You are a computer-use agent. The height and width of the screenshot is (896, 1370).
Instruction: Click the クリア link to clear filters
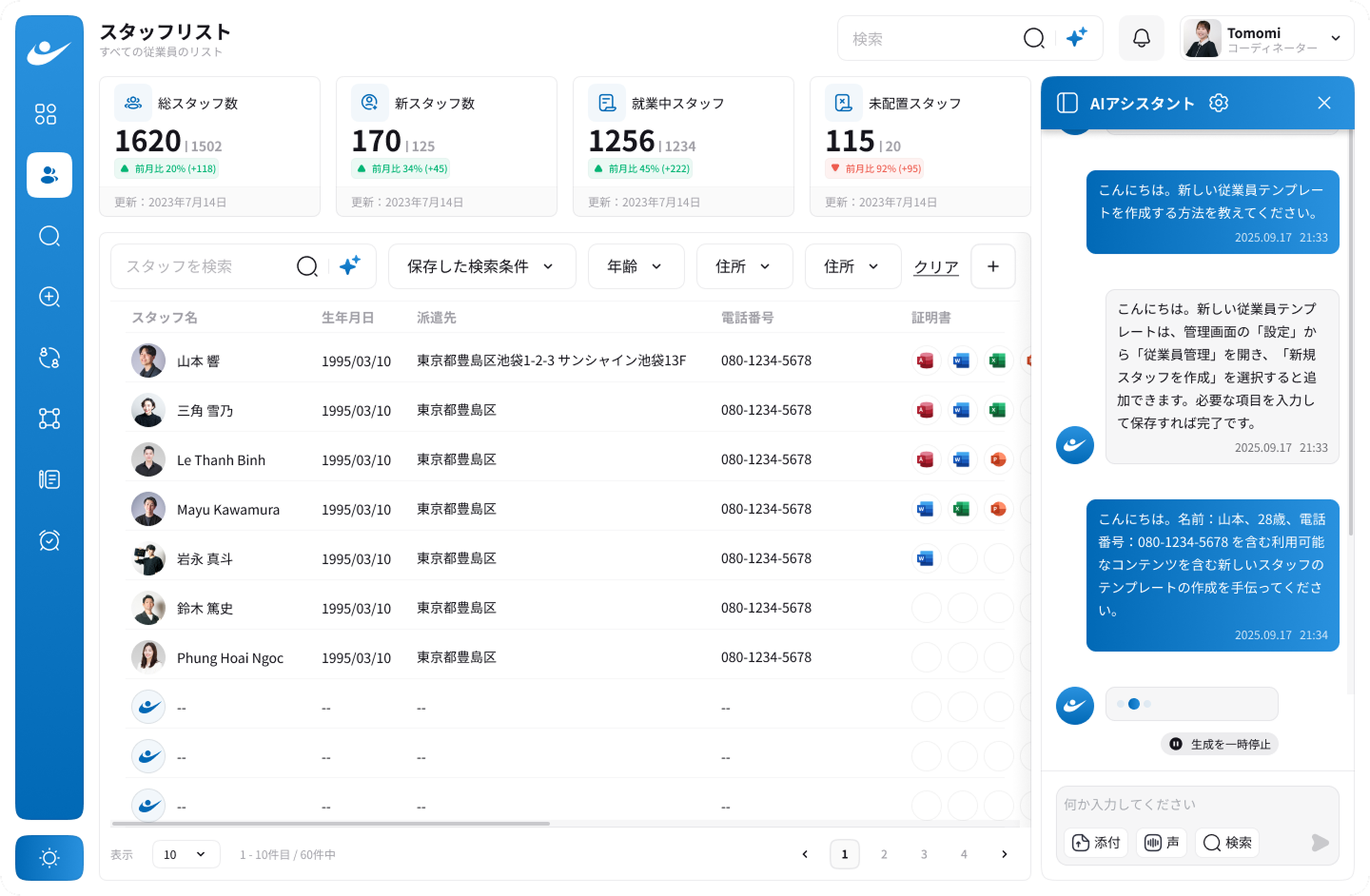coord(935,267)
